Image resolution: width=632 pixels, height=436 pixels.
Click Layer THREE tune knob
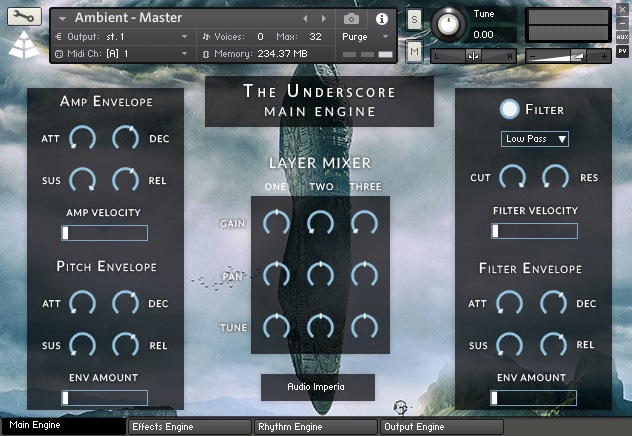[364, 327]
